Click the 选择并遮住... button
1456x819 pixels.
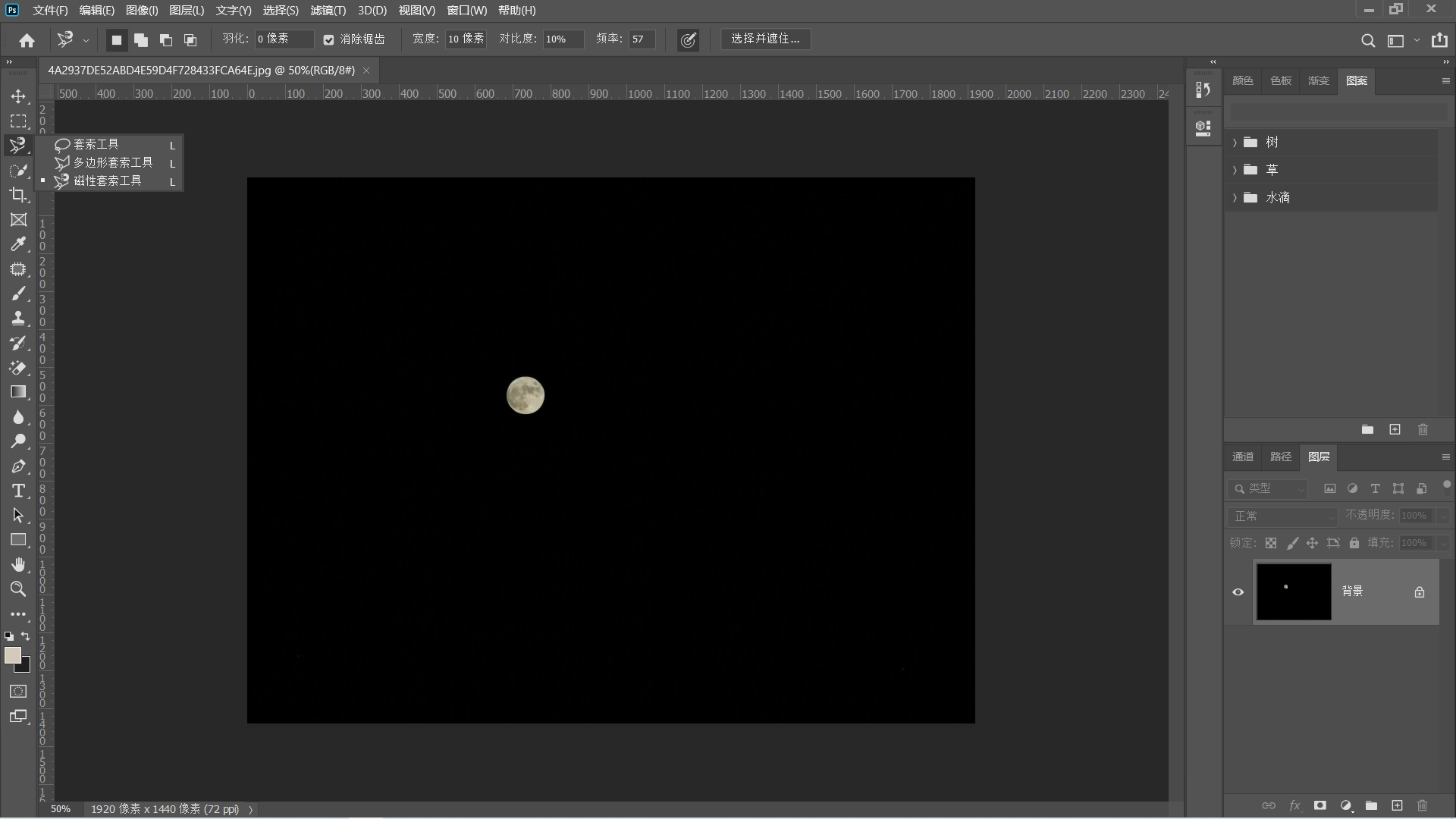[765, 39]
